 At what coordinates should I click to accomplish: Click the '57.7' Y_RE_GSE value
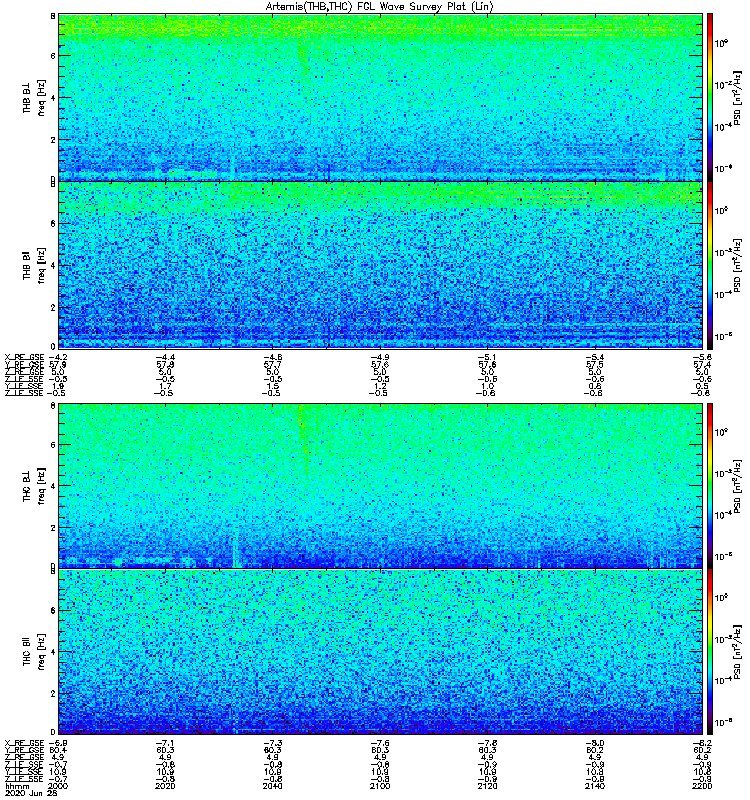(x=272, y=364)
